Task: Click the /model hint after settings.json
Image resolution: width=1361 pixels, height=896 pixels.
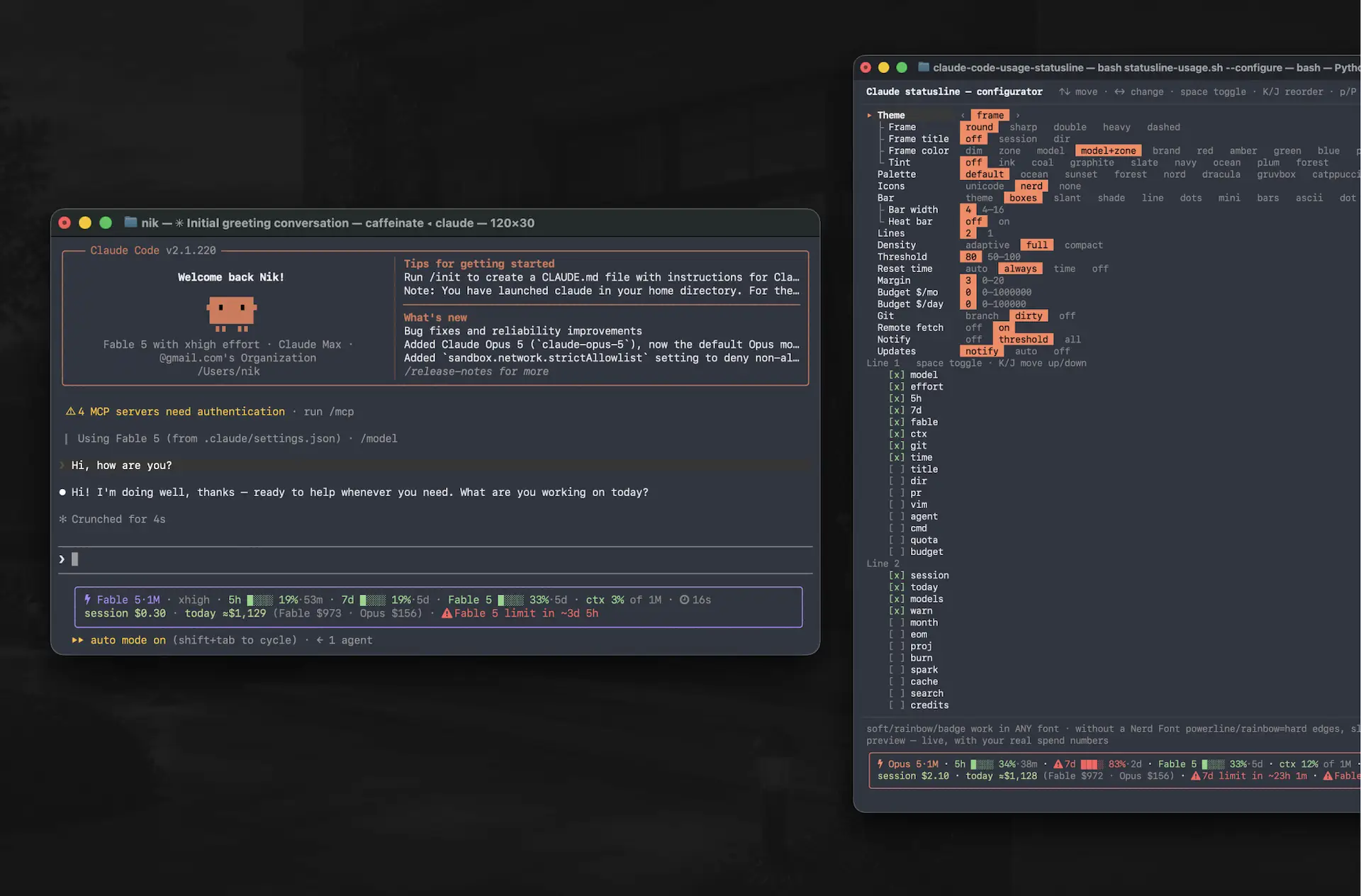Action: (379, 439)
